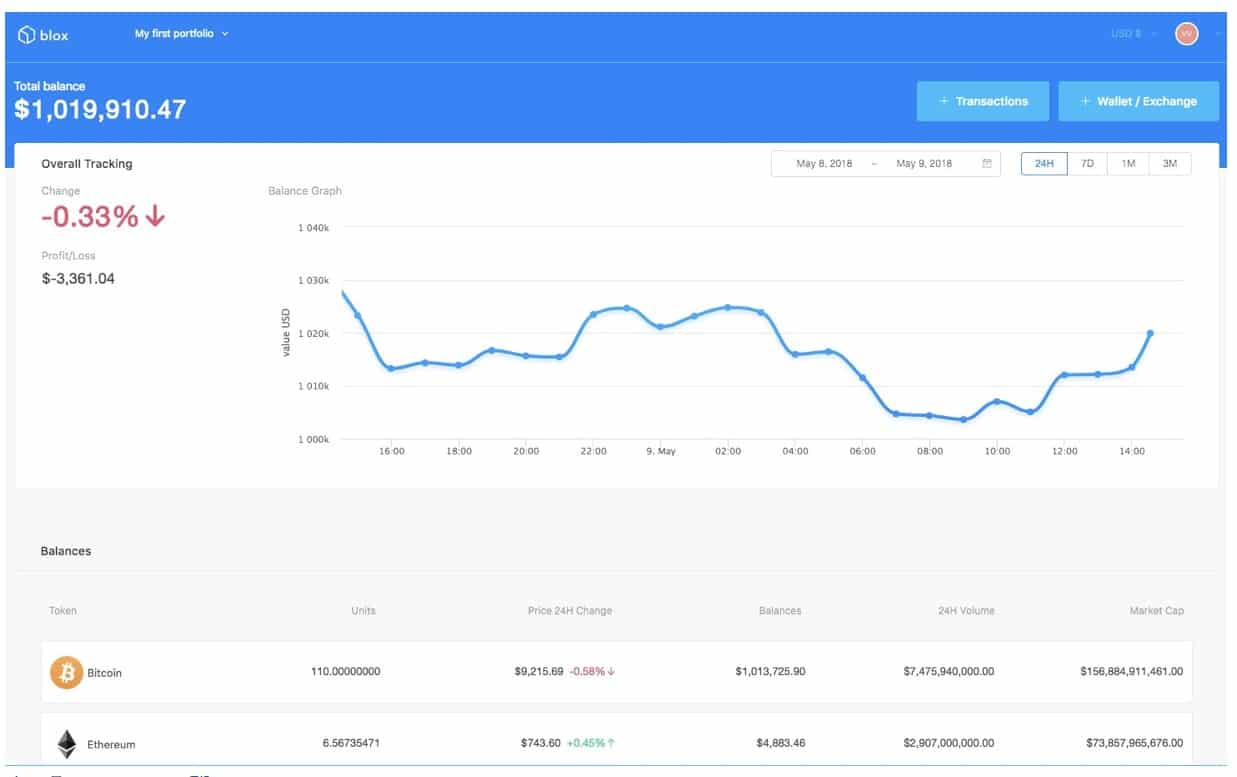Screen dimensions: 1237x777
Task: Click the calendar icon in date range
Action: (987, 164)
